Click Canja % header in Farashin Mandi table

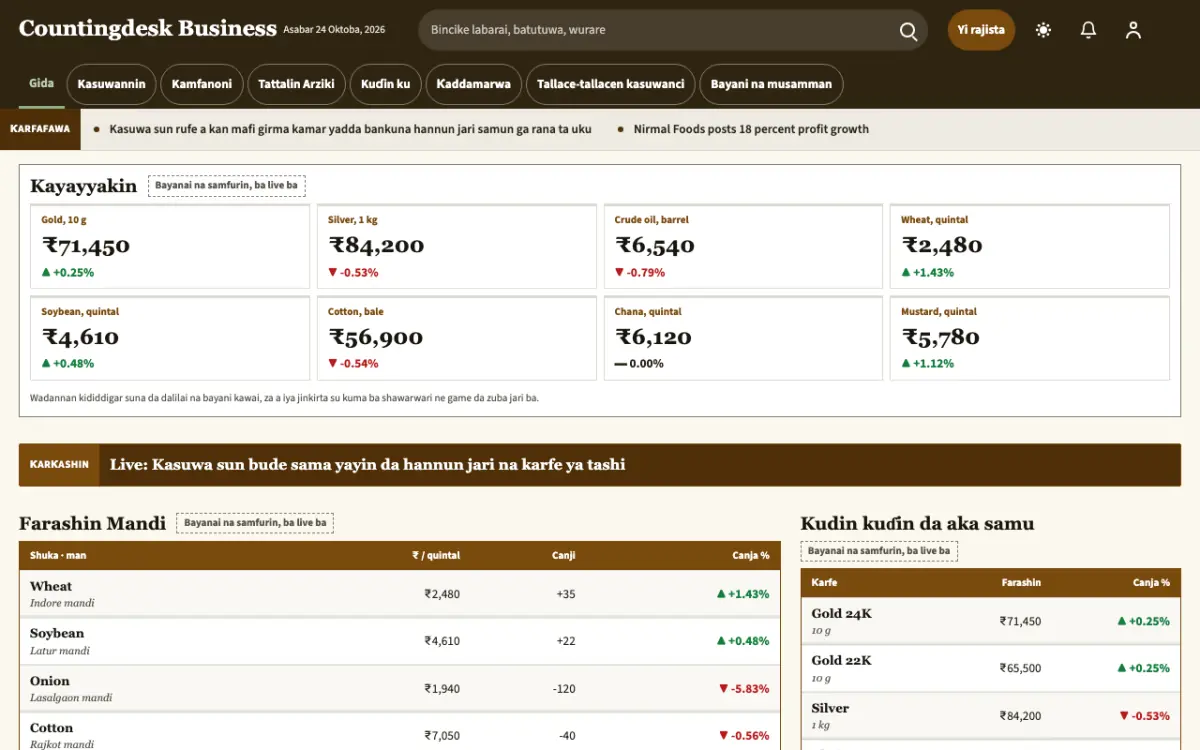tap(751, 555)
